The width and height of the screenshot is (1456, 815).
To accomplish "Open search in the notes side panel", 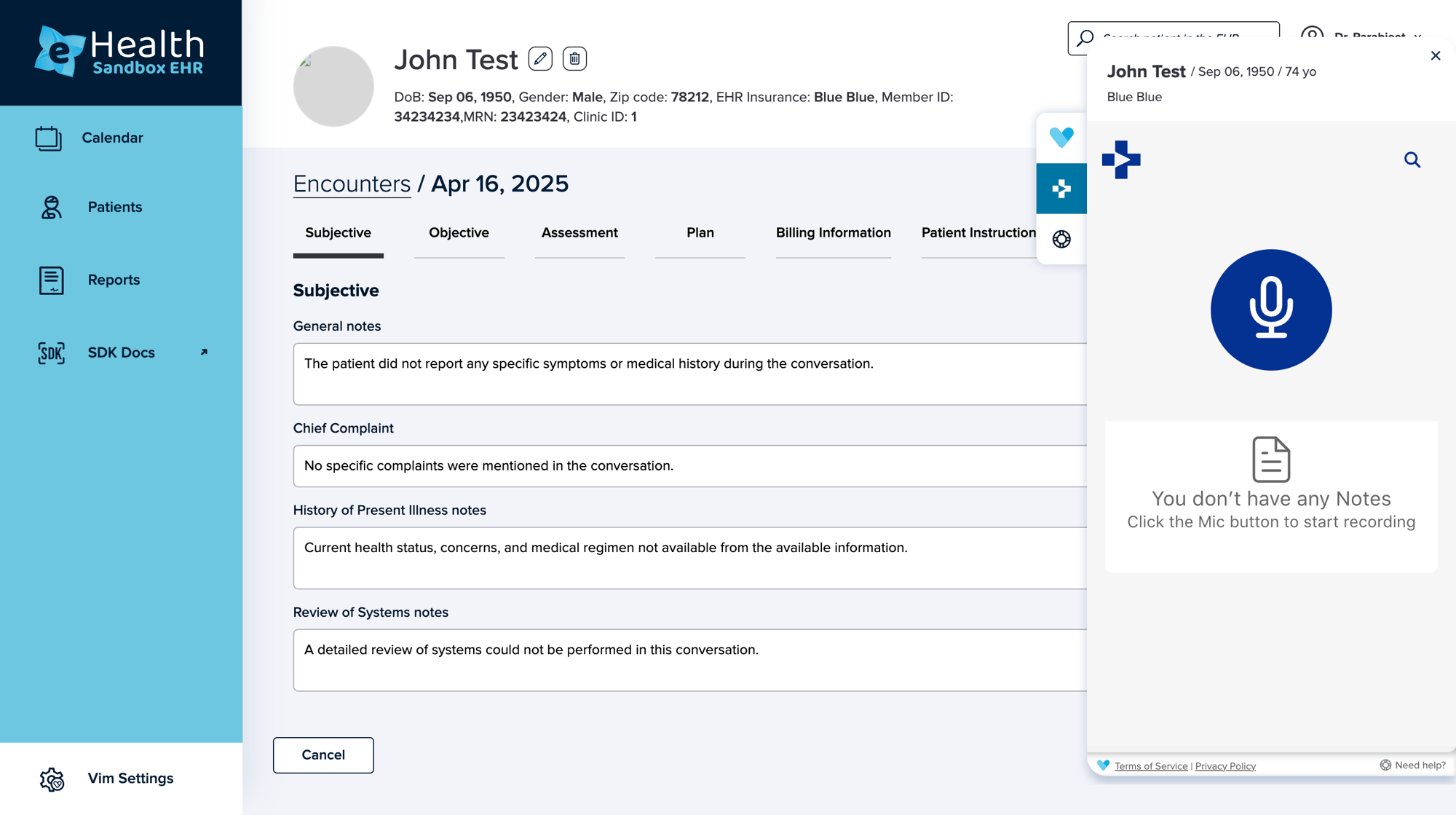I will (x=1412, y=160).
